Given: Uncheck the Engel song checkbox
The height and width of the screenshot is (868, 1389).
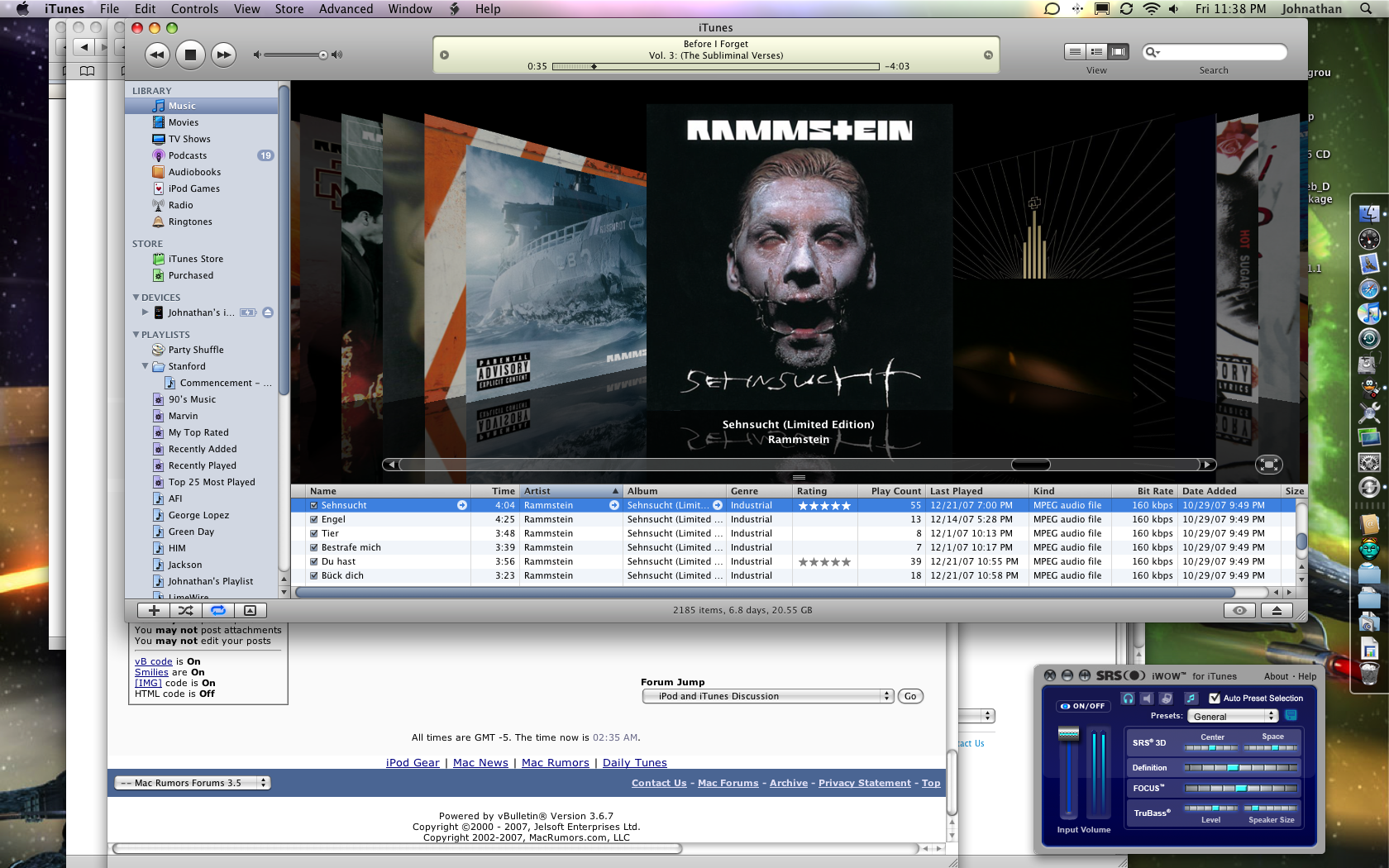Looking at the screenshot, I should click(314, 519).
